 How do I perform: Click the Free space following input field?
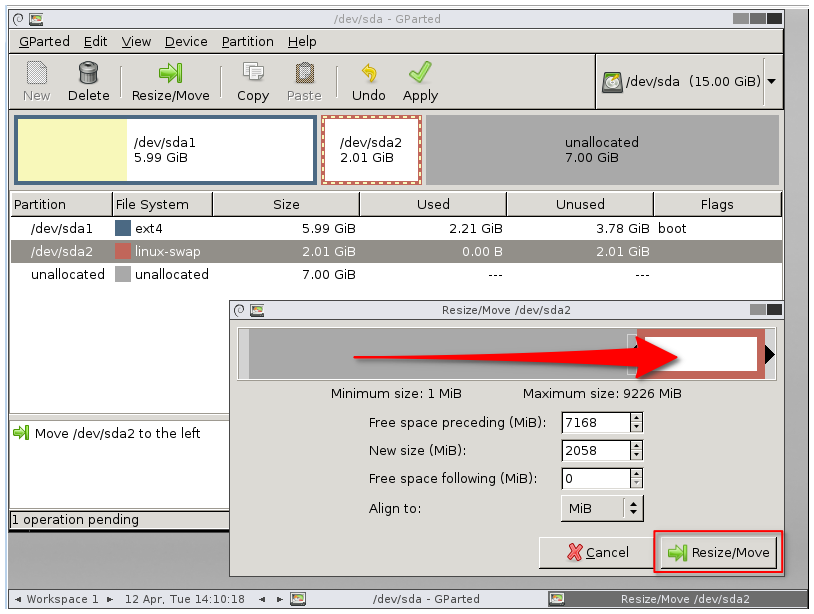point(595,479)
